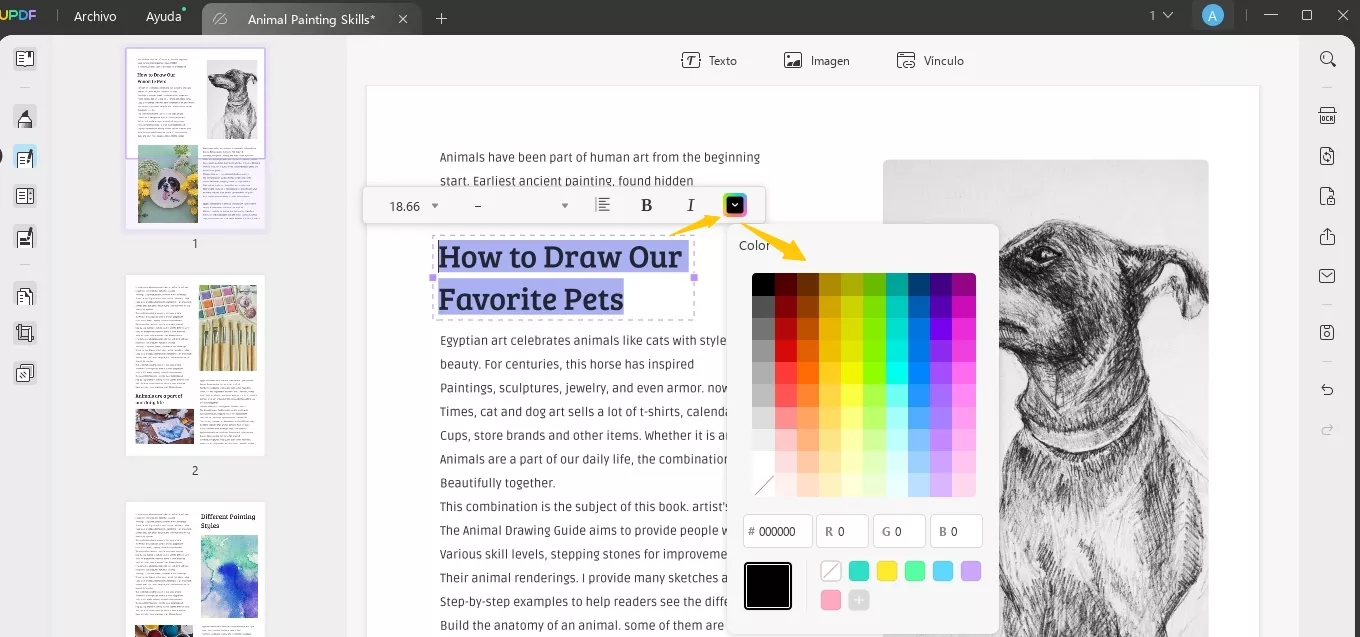Pick the lavender purple preset swatch
1360x637 pixels.
(971, 571)
